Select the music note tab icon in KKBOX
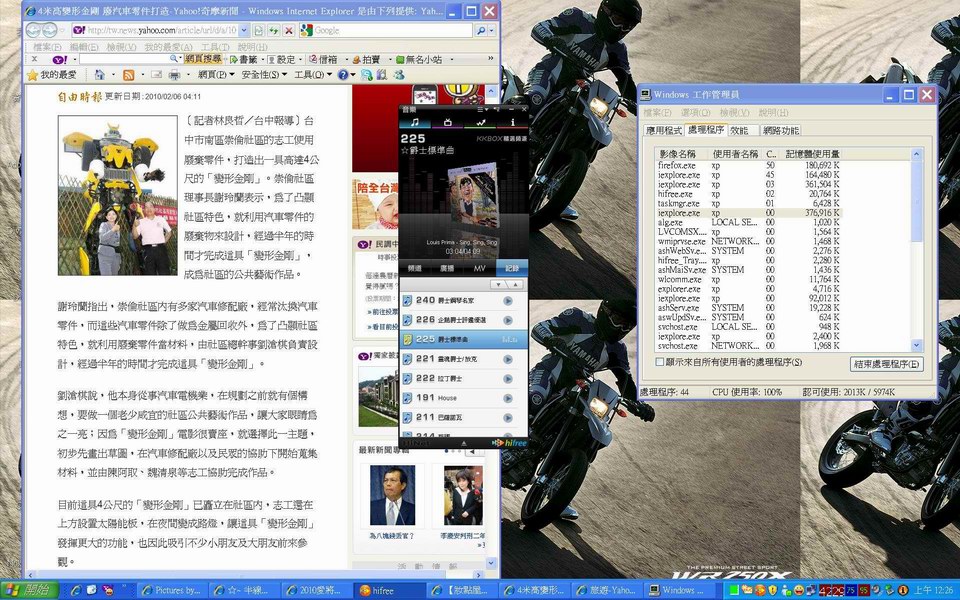 pos(414,122)
